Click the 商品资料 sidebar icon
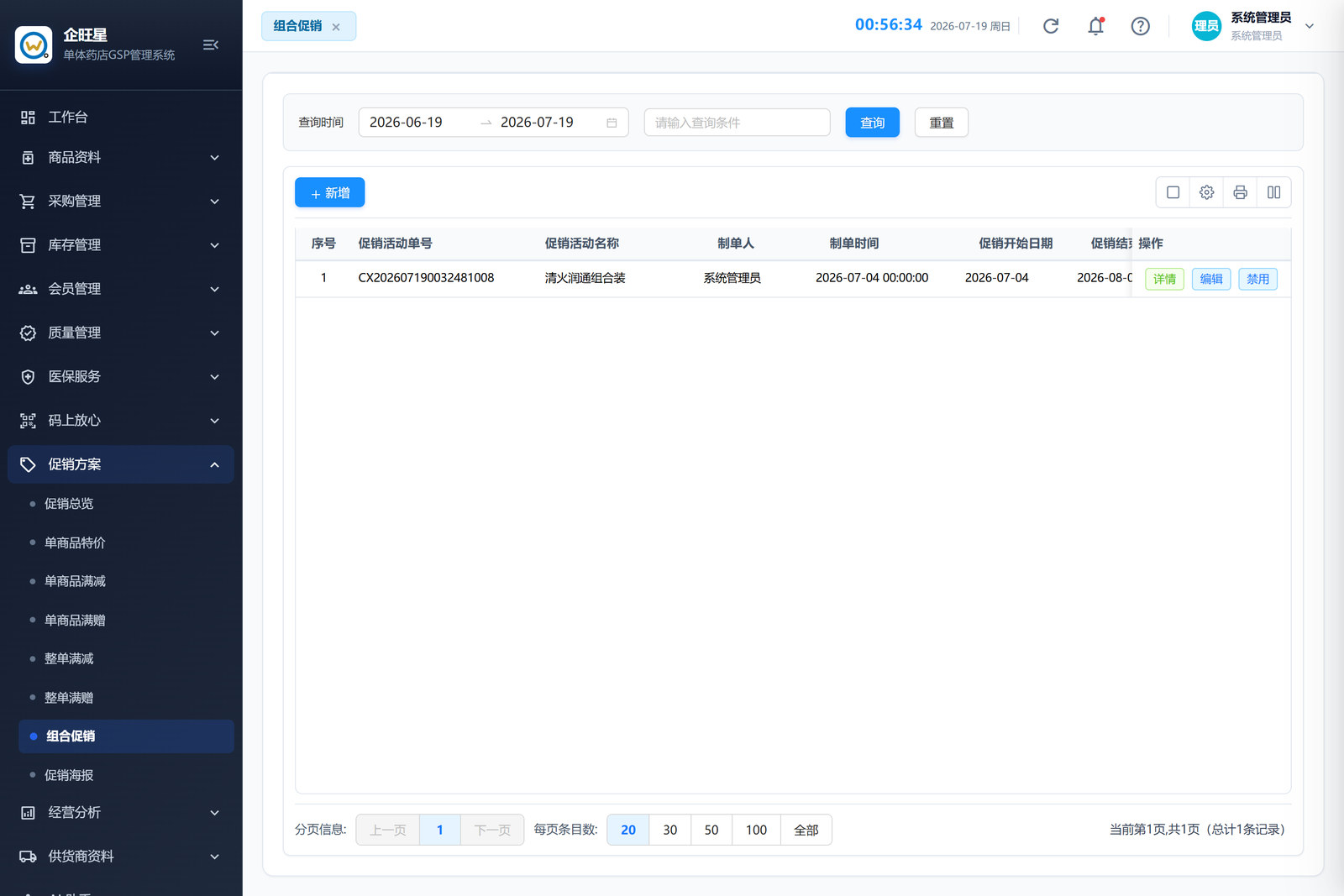 pos(28,158)
